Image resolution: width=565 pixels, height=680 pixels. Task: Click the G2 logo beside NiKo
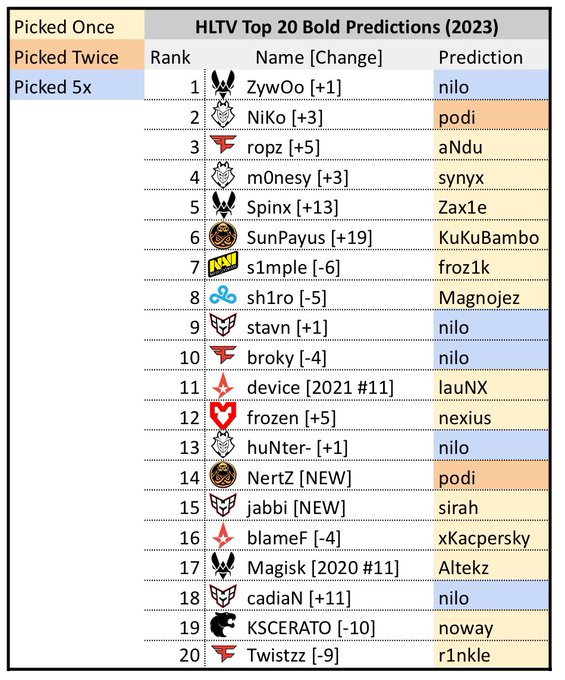223,115
